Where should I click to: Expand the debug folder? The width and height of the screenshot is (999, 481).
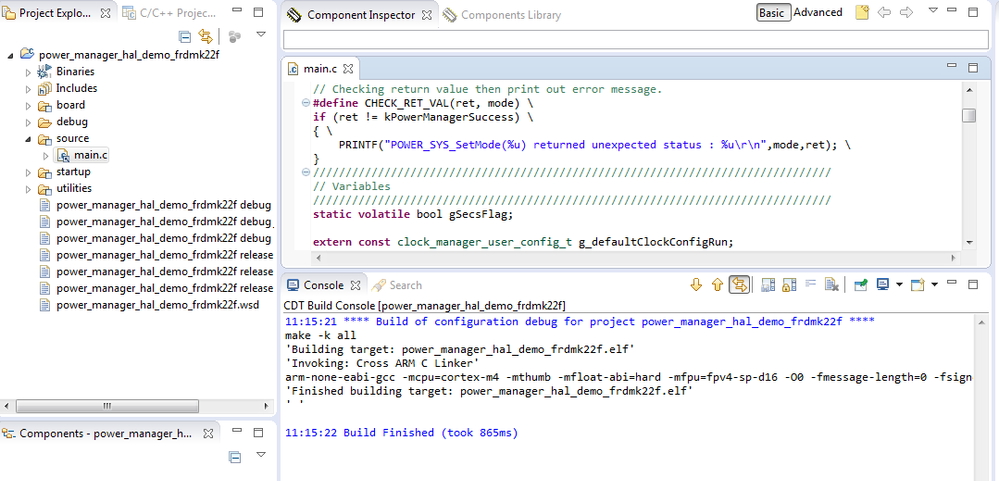(x=28, y=122)
